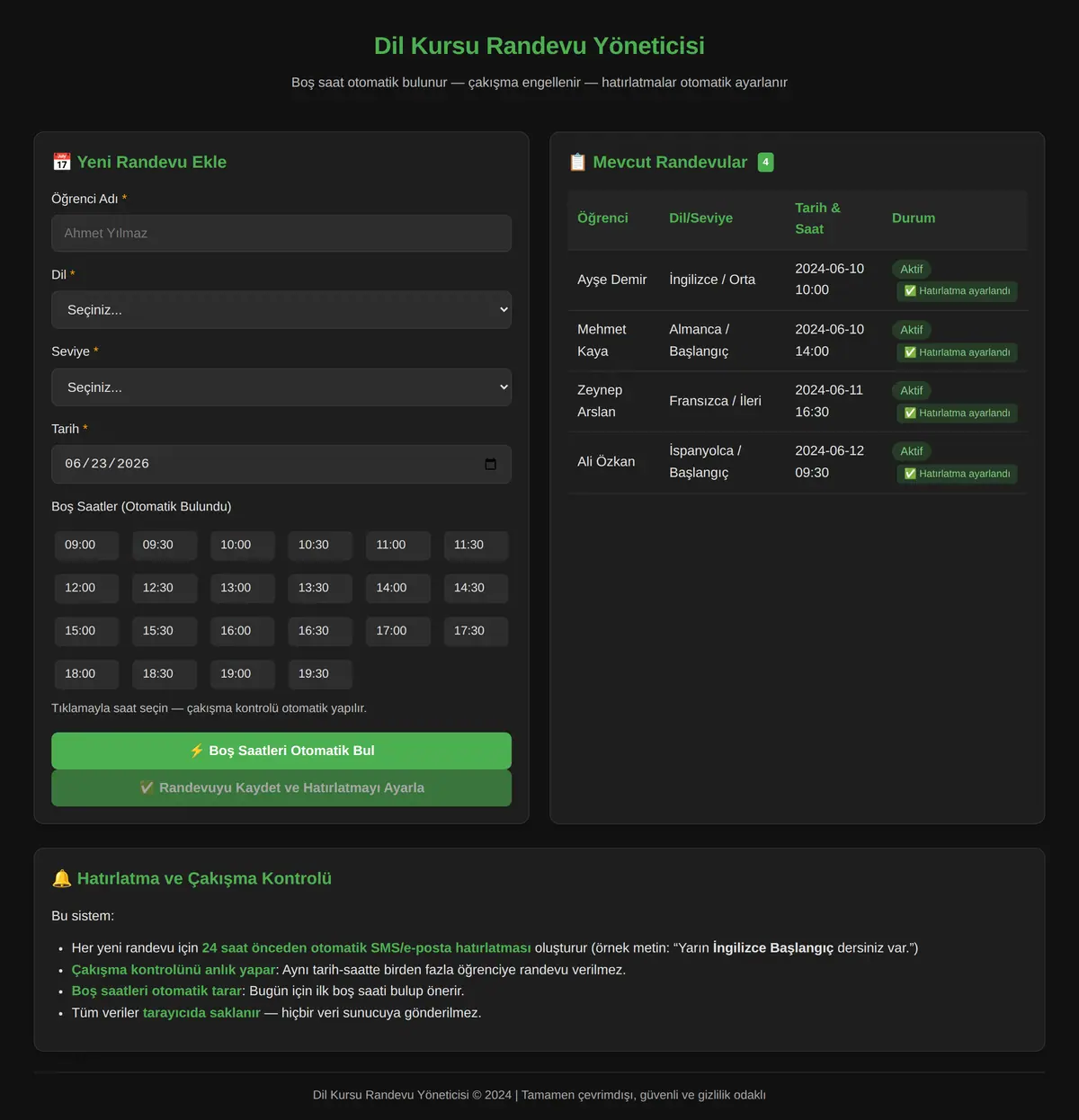This screenshot has height=1120, width=1079.
Task: Open the Dil language dropdown
Action: [x=281, y=309]
